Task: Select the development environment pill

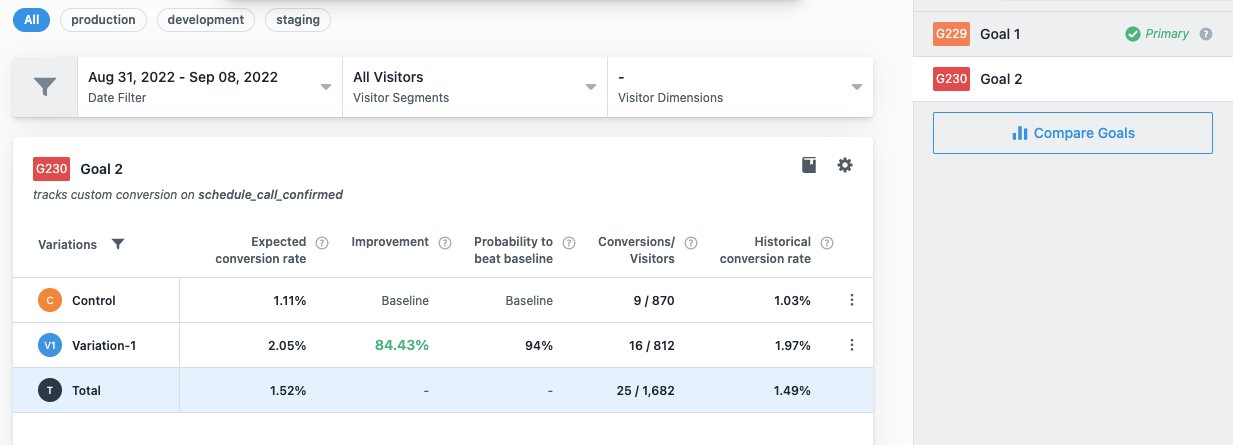Action: pos(206,20)
